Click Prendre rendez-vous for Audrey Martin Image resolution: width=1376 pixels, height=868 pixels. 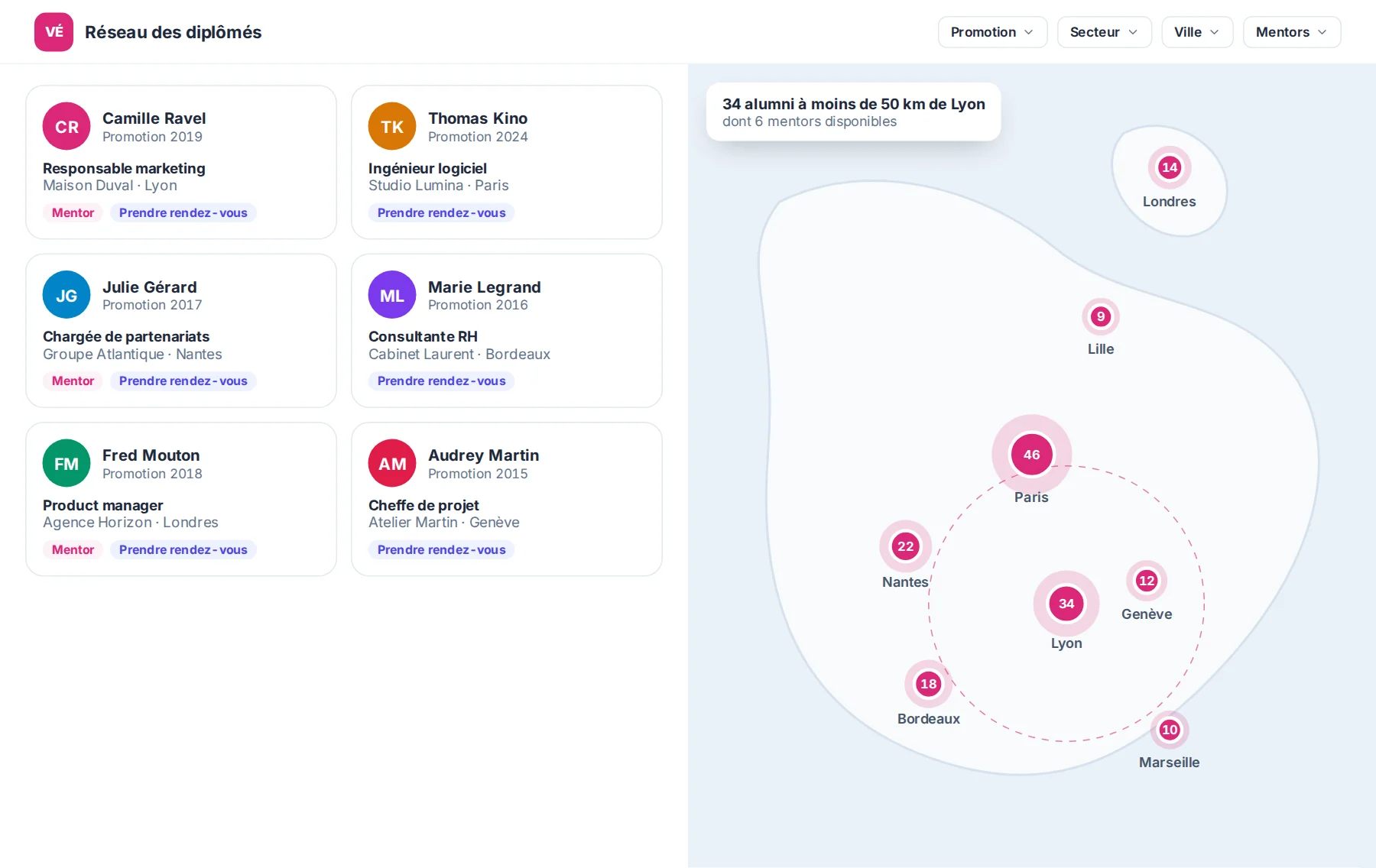442,549
